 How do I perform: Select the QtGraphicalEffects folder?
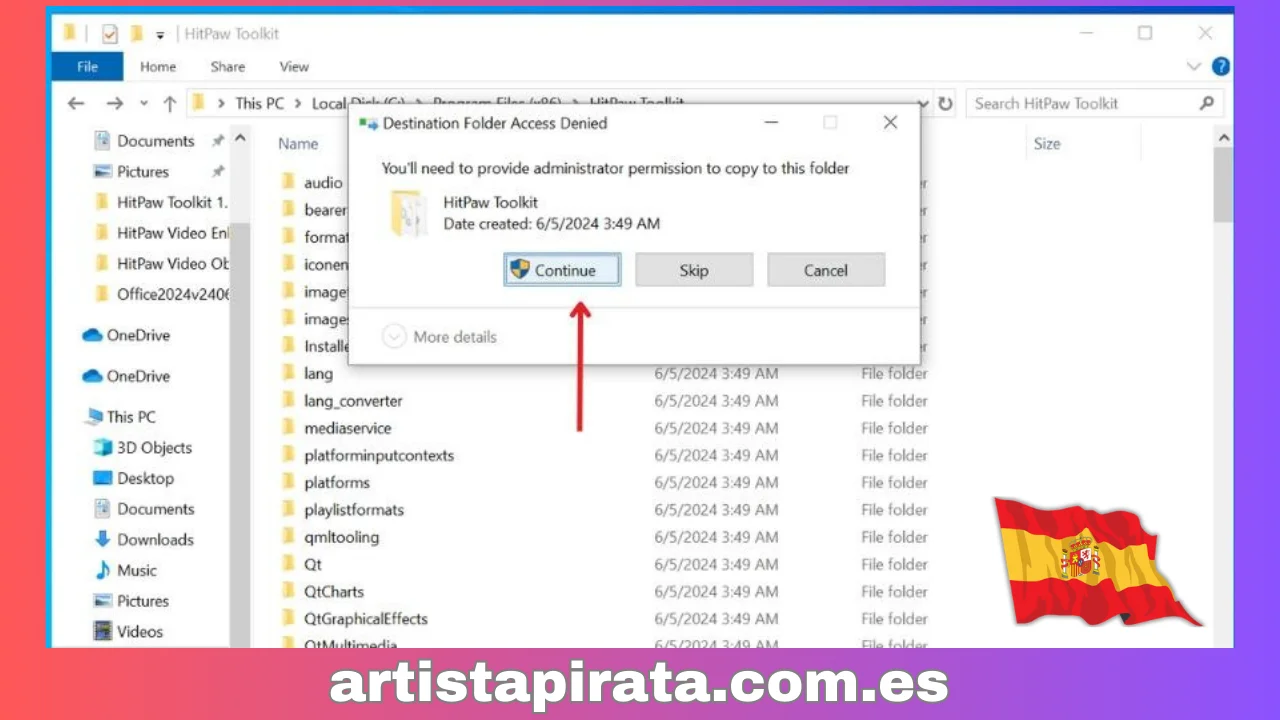pos(366,619)
